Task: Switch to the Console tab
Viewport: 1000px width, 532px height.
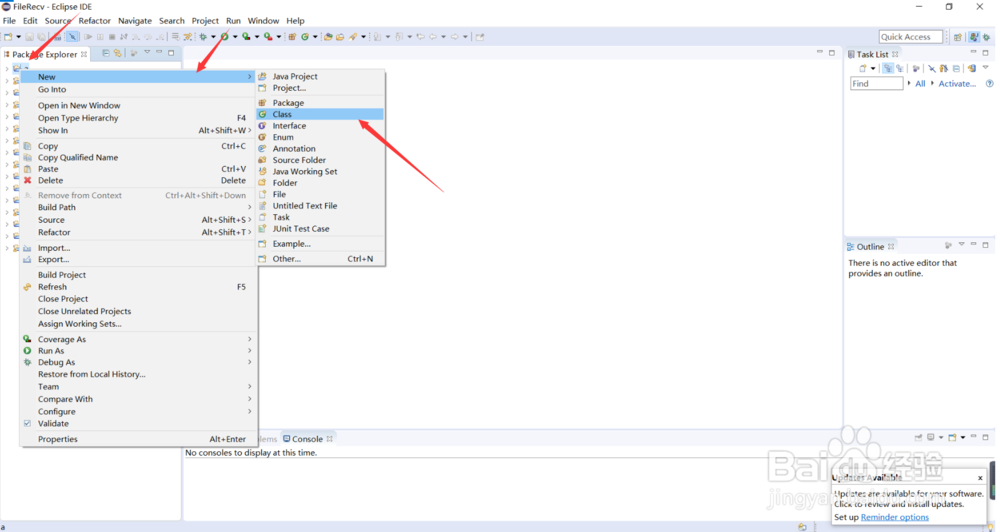Action: pyautogui.click(x=307, y=439)
